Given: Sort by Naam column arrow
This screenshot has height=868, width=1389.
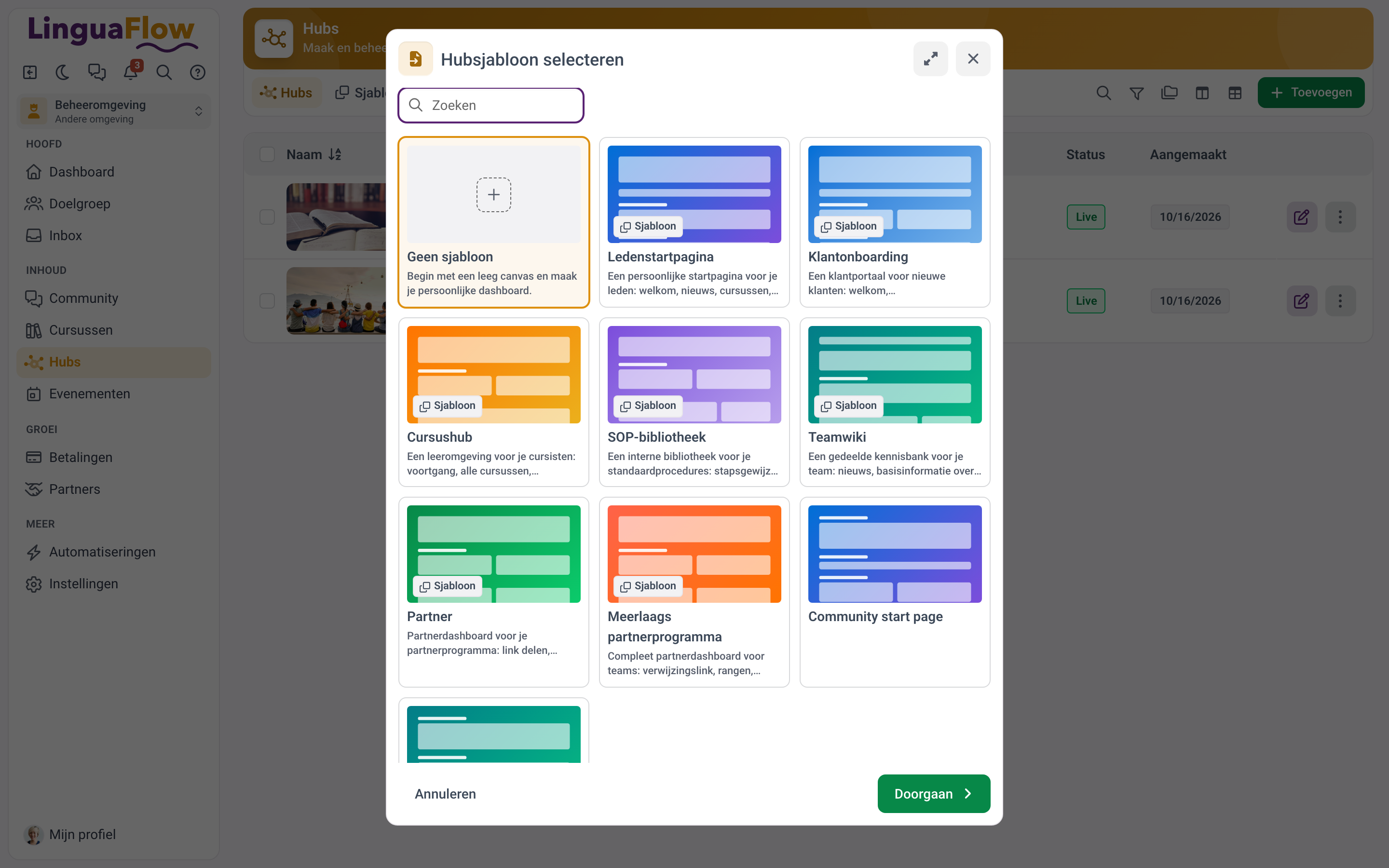Looking at the screenshot, I should pyautogui.click(x=335, y=154).
